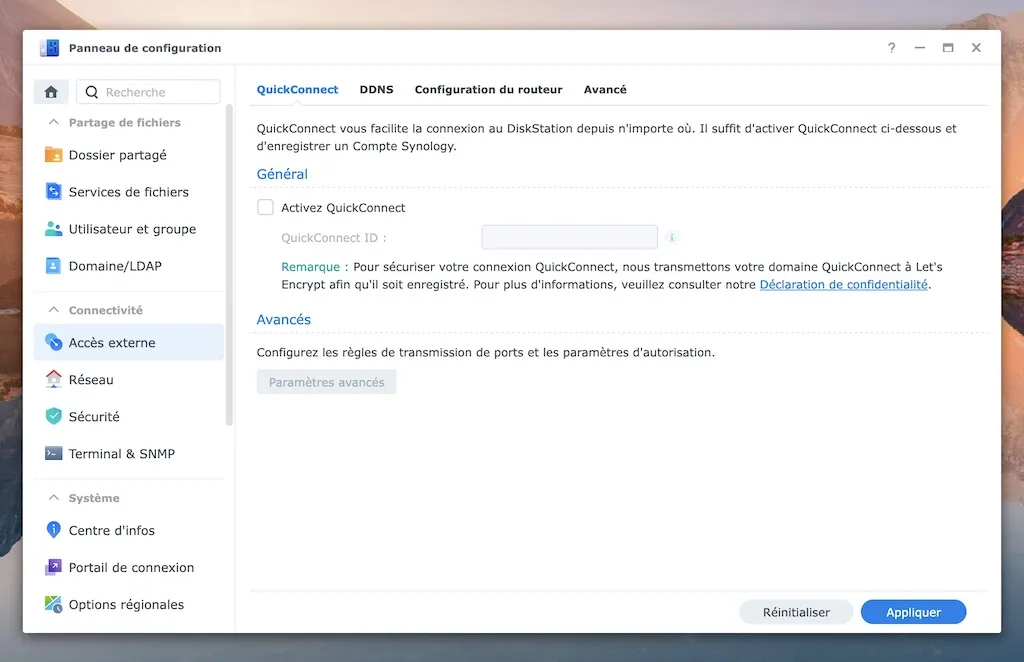Screen dimensions: 1024x662
Task: Click the QuickConnect ID info icon
Action: tap(672, 238)
